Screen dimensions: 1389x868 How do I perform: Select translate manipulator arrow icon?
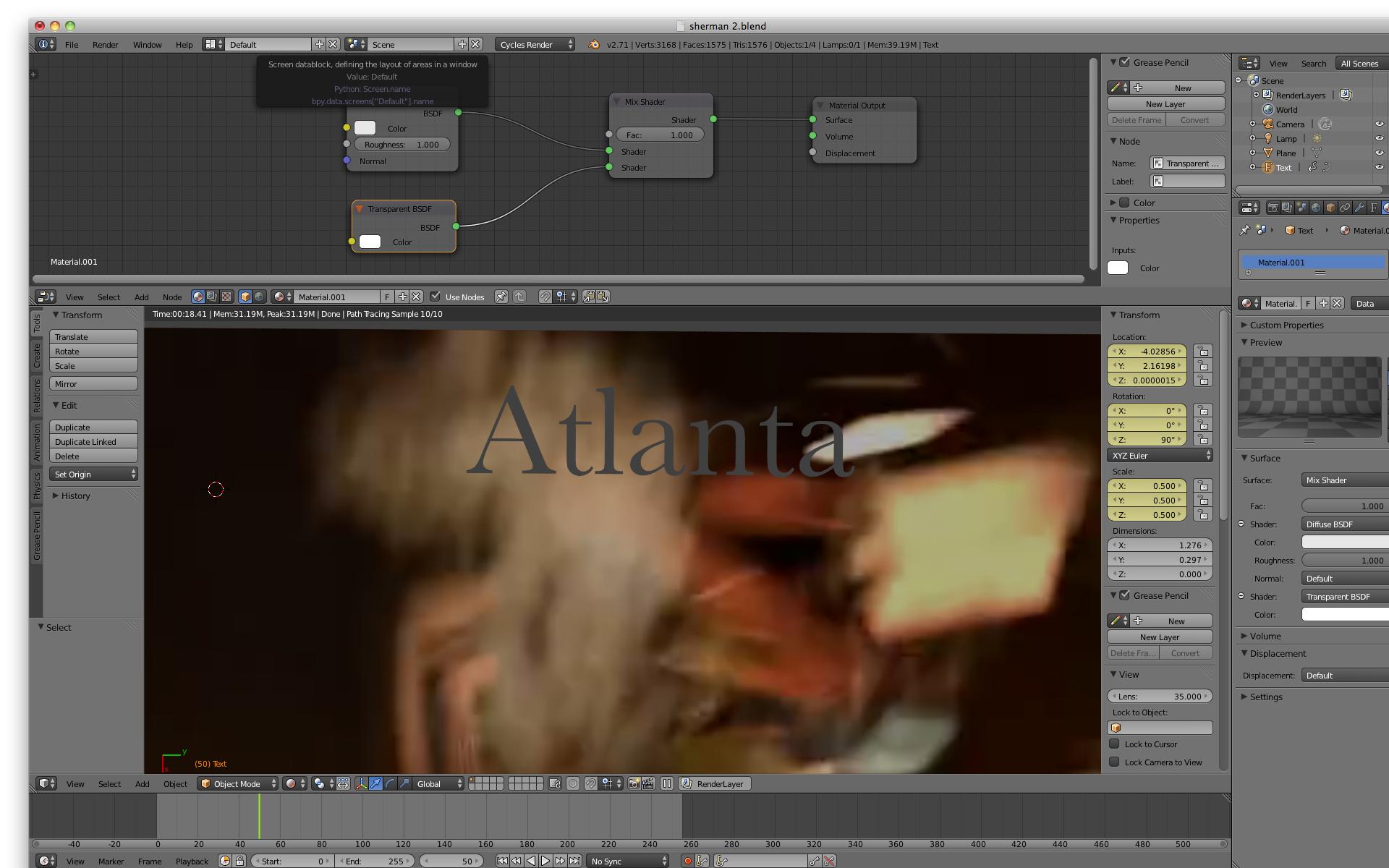click(x=375, y=783)
